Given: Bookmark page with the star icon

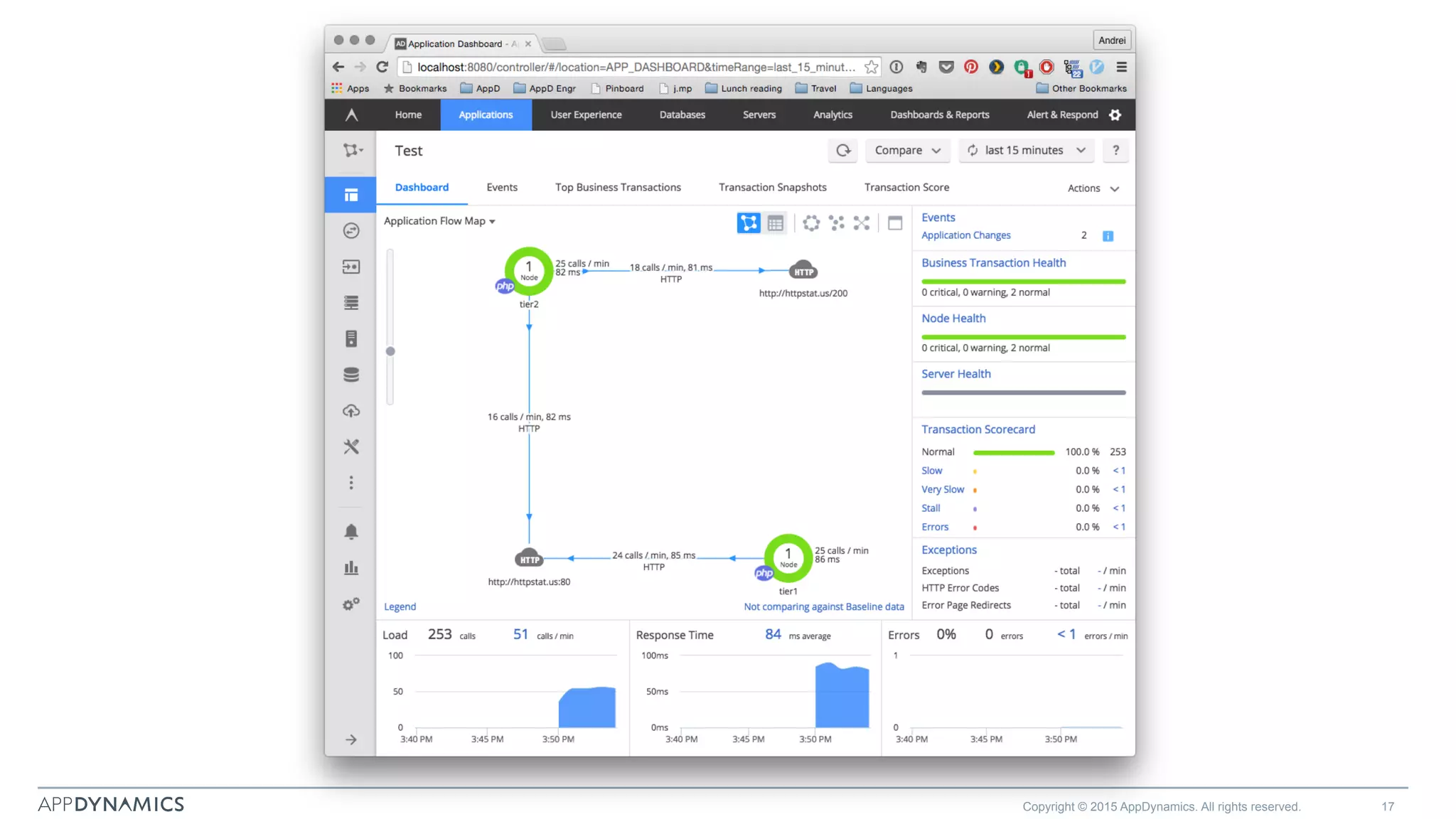Looking at the screenshot, I should [871, 67].
